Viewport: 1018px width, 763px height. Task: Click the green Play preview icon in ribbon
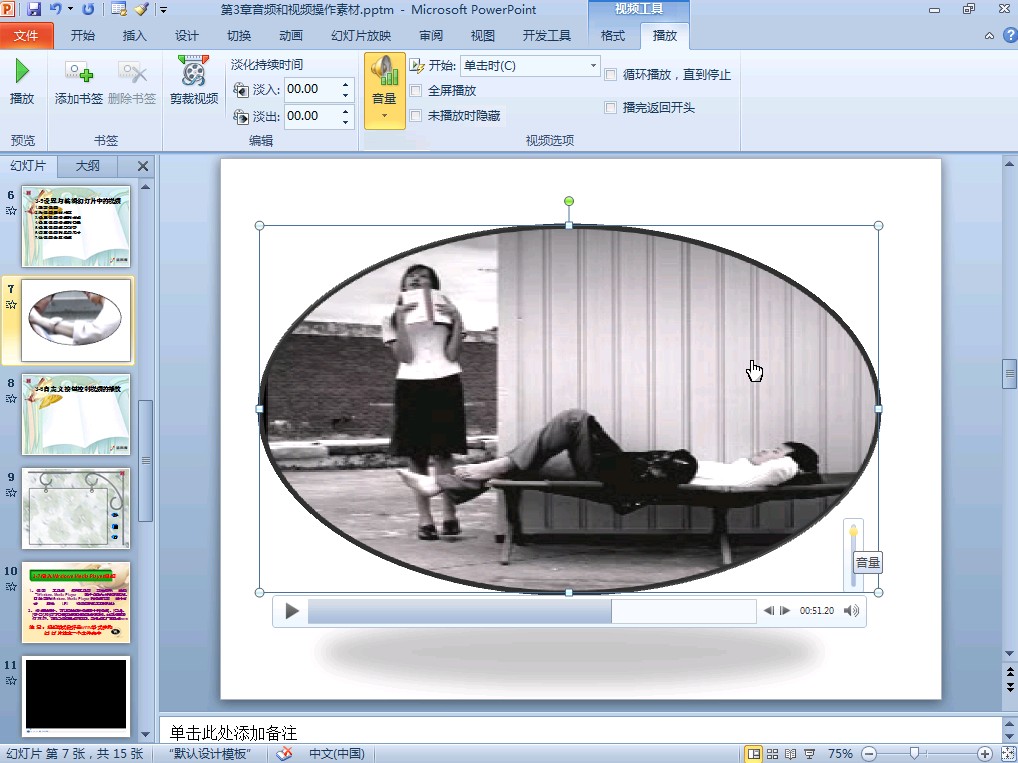(22, 72)
